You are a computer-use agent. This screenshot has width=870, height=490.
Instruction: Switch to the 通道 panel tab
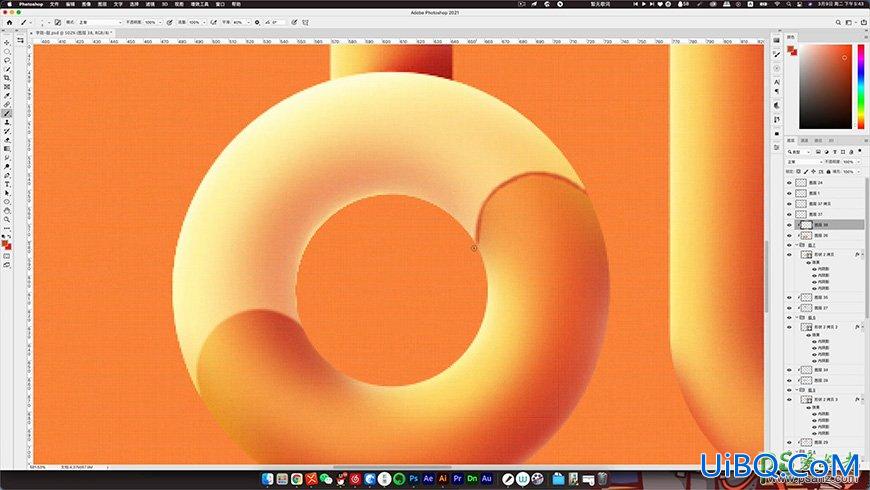click(804, 140)
